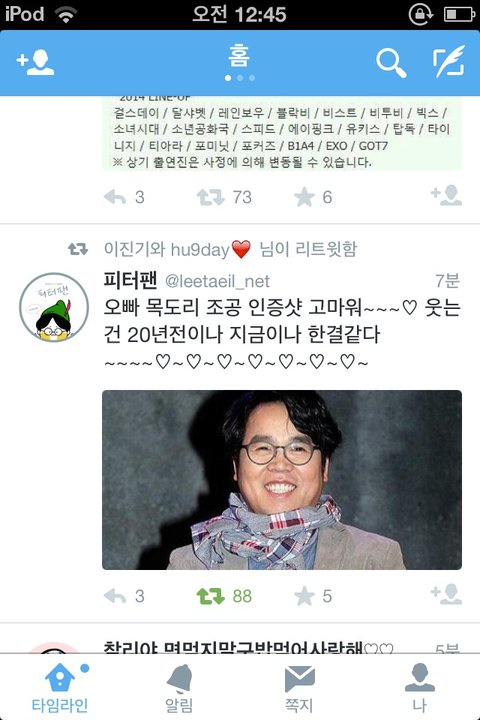The image size is (480, 720).
Task: Open the search magnifier icon
Action: tap(391, 63)
